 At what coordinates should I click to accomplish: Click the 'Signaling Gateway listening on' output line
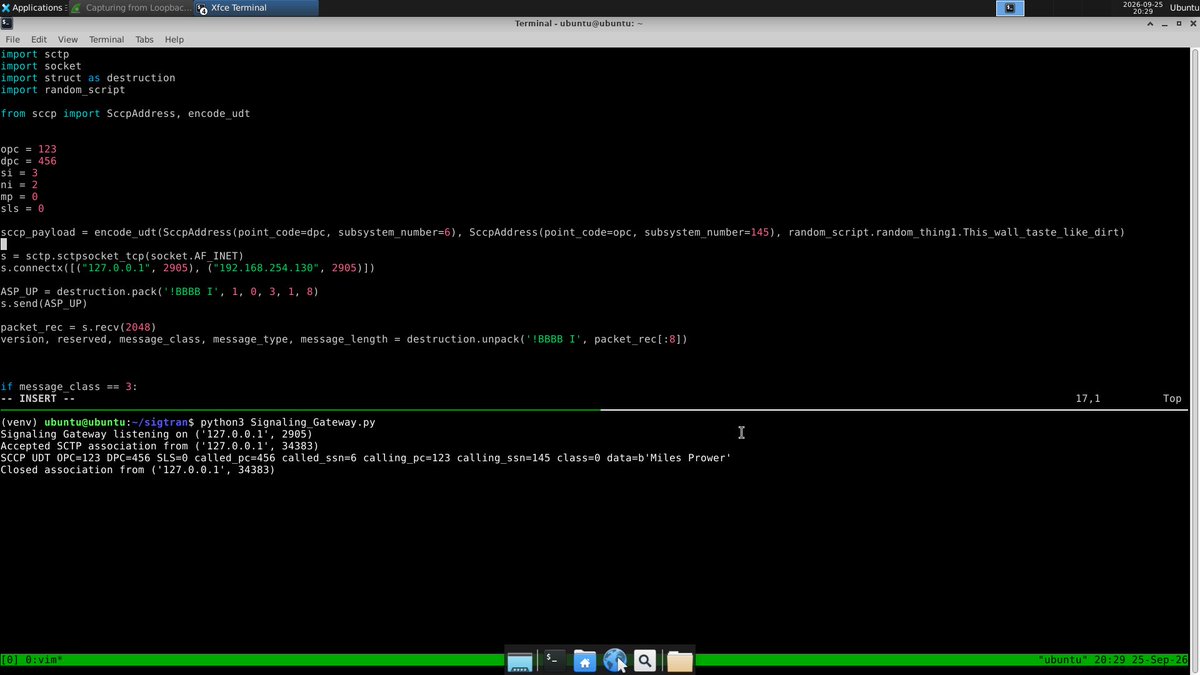[x=157, y=435]
